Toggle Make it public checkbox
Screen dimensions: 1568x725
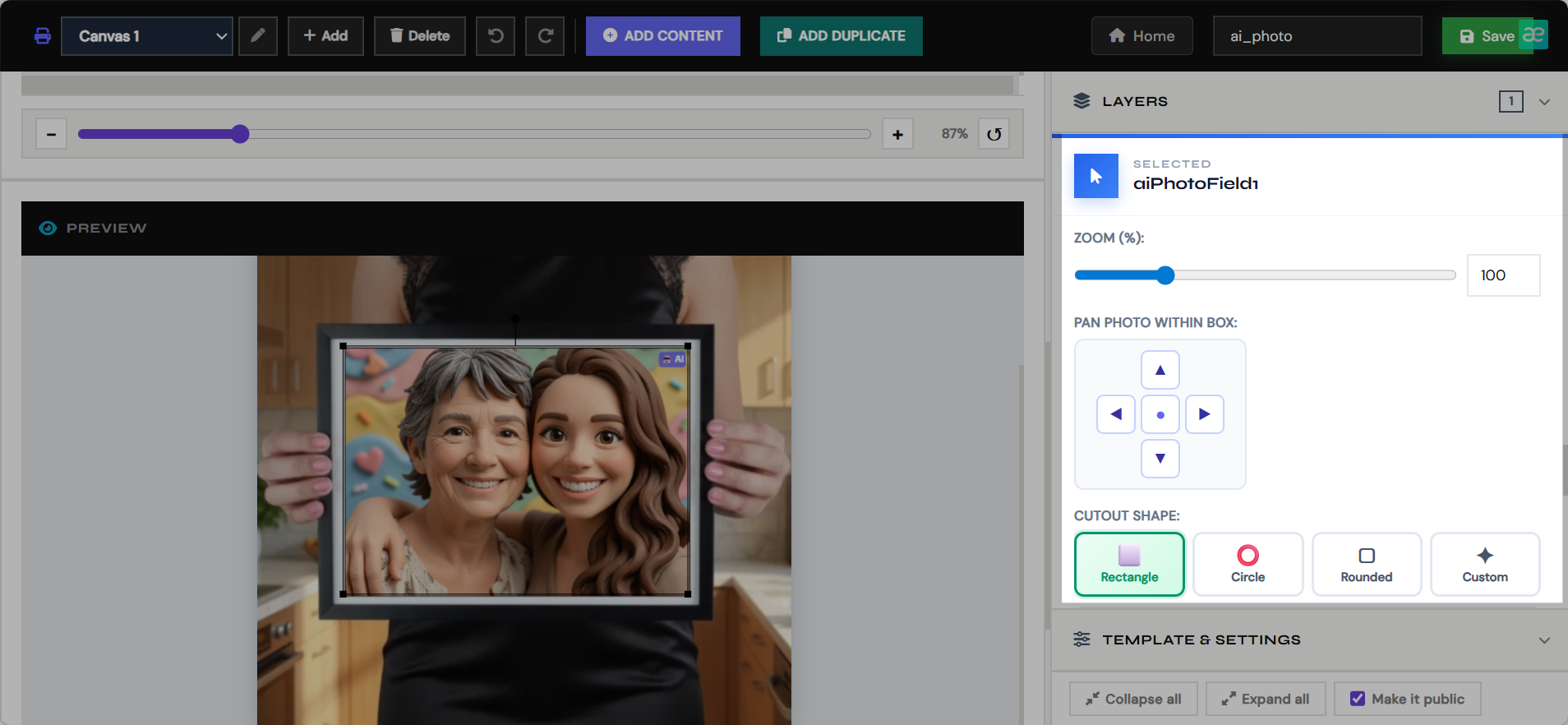pos(1358,699)
